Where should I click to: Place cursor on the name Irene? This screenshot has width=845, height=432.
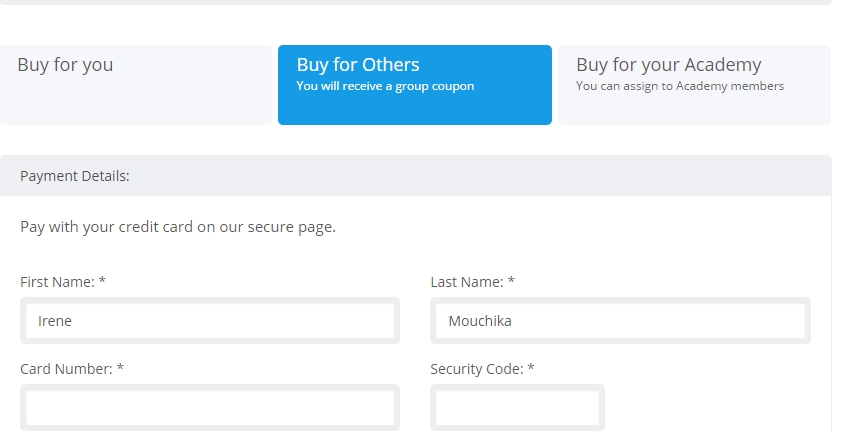(54, 321)
